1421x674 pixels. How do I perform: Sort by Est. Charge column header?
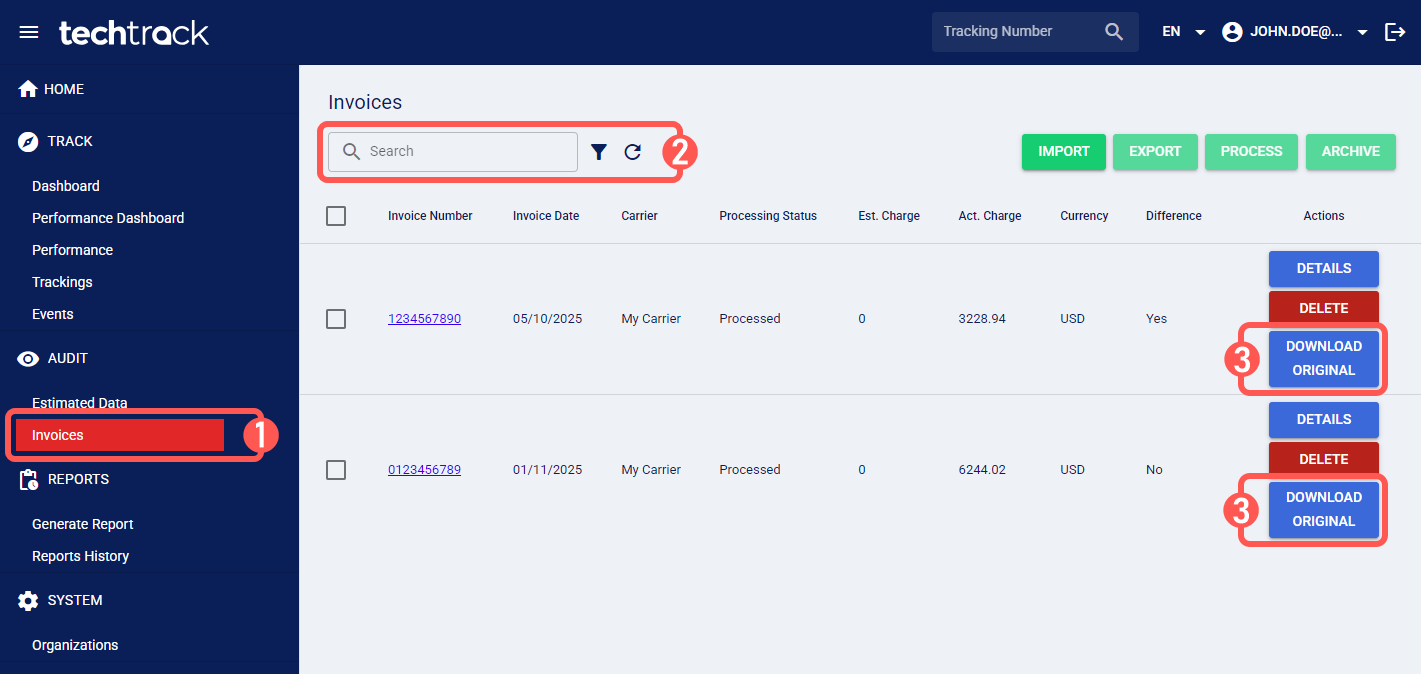point(889,216)
